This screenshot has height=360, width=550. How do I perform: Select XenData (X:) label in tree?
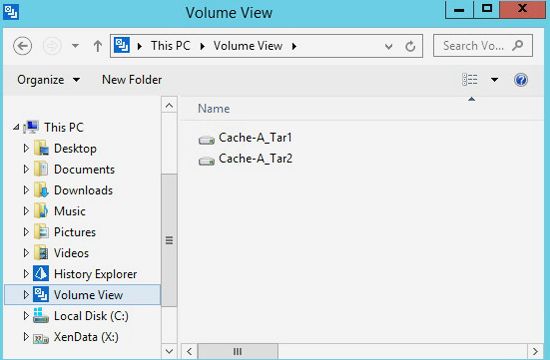pyautogui.click(x=86, y=337)
